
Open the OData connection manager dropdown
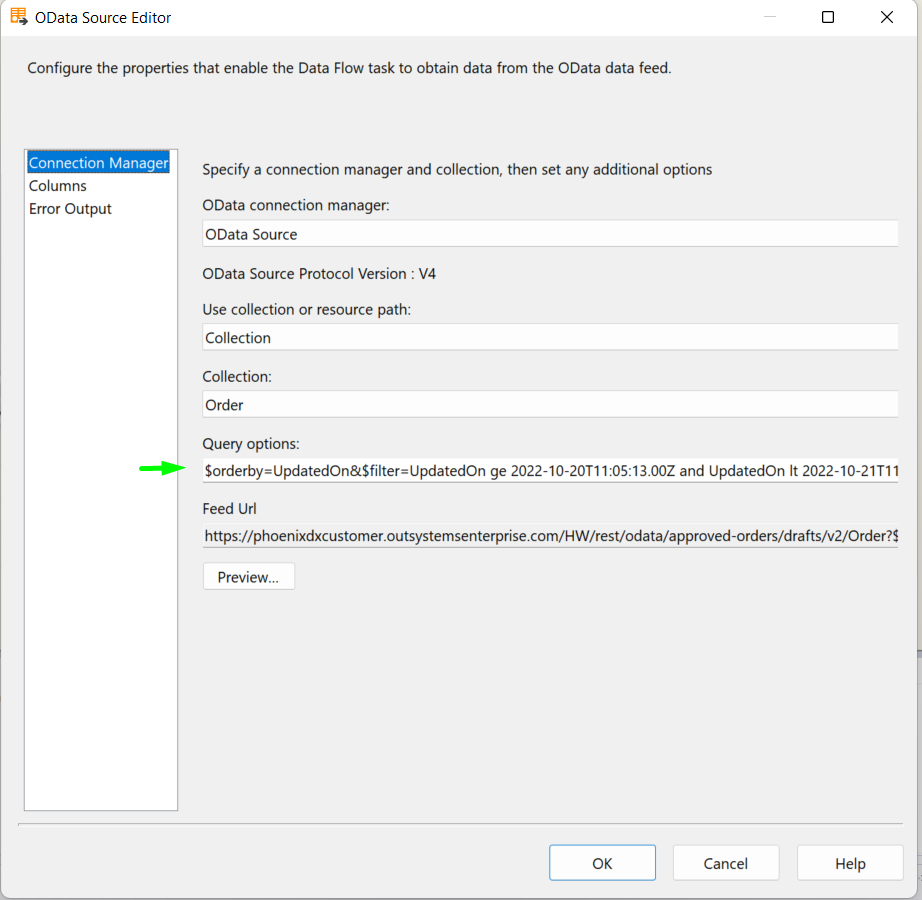click(x=550, y=234)
